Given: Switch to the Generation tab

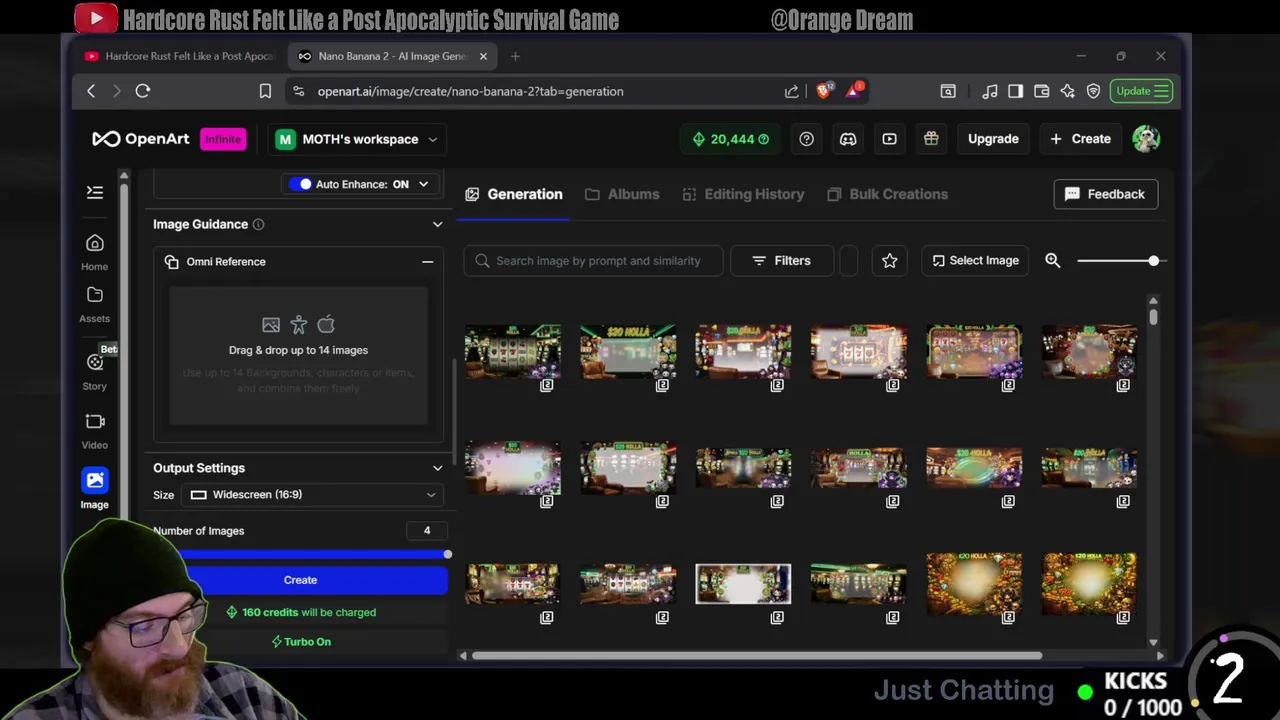Looking at the screenshot, I should click(514, 194).
